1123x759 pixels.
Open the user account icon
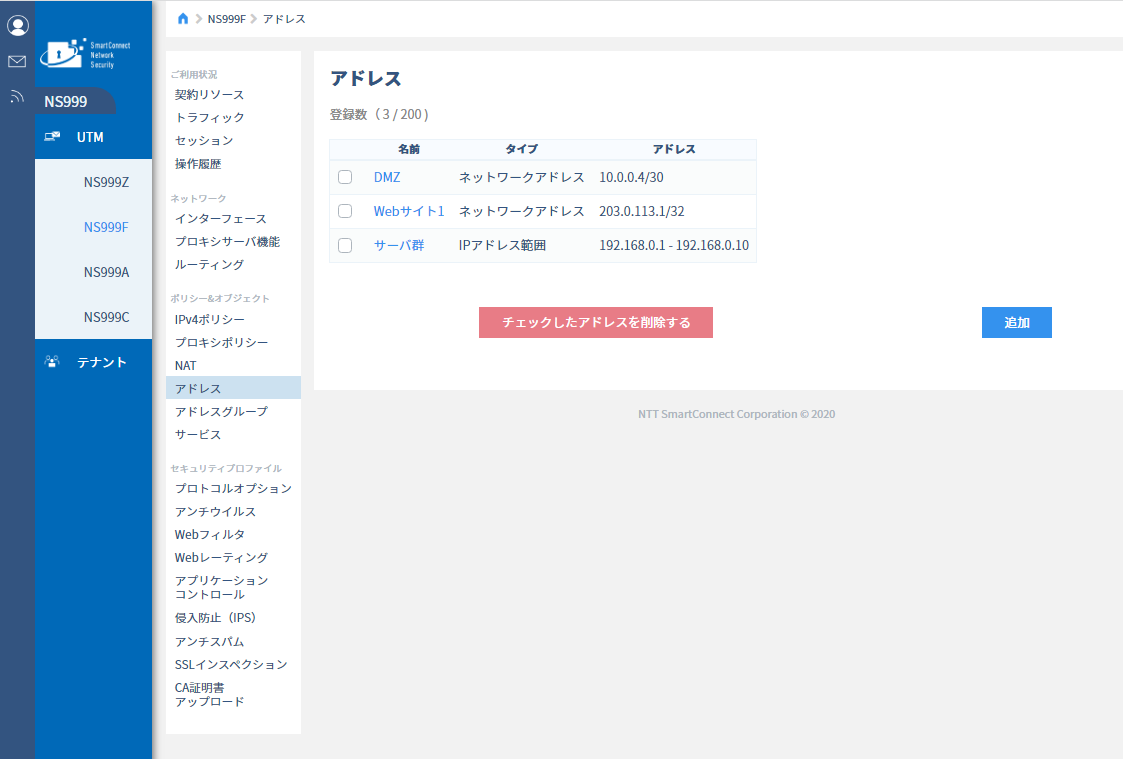(x=17, y=26)
